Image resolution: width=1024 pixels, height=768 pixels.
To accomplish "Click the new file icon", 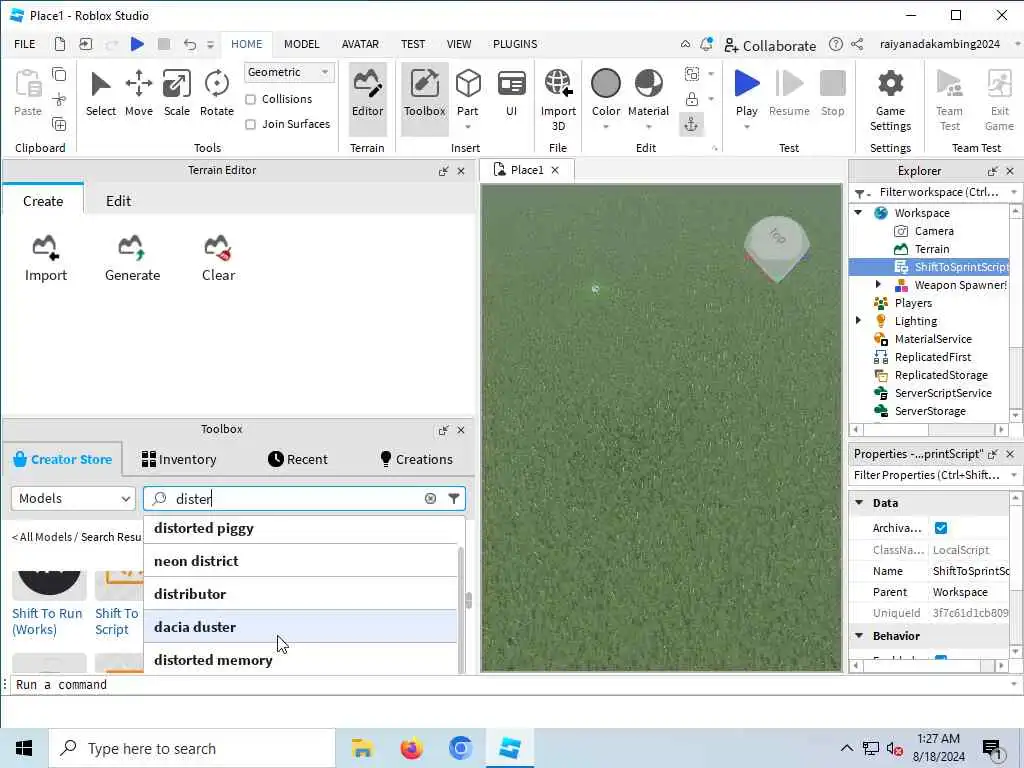I will (x=59, y=44).
